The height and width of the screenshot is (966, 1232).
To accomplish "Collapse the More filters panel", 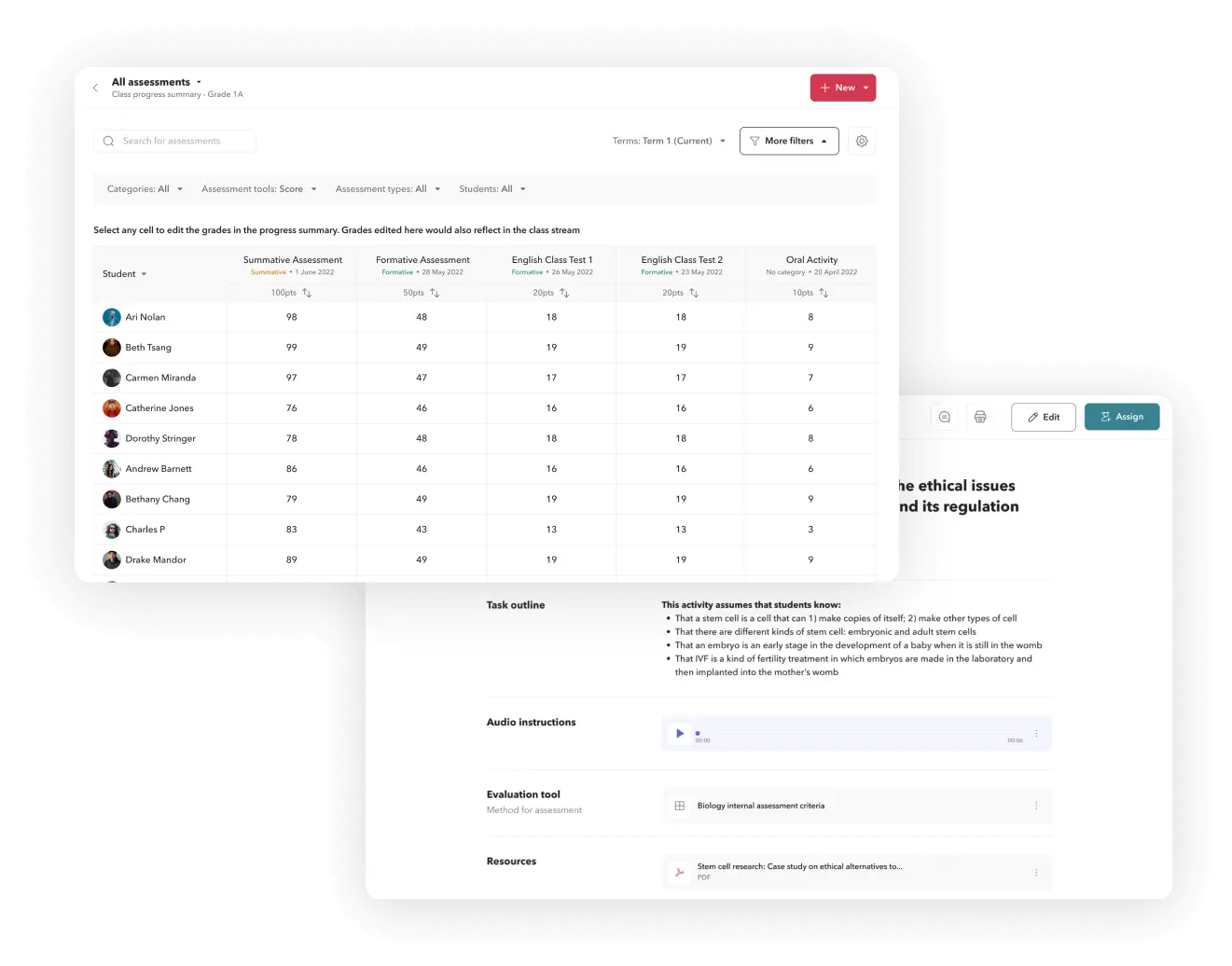I will (789, 141).
